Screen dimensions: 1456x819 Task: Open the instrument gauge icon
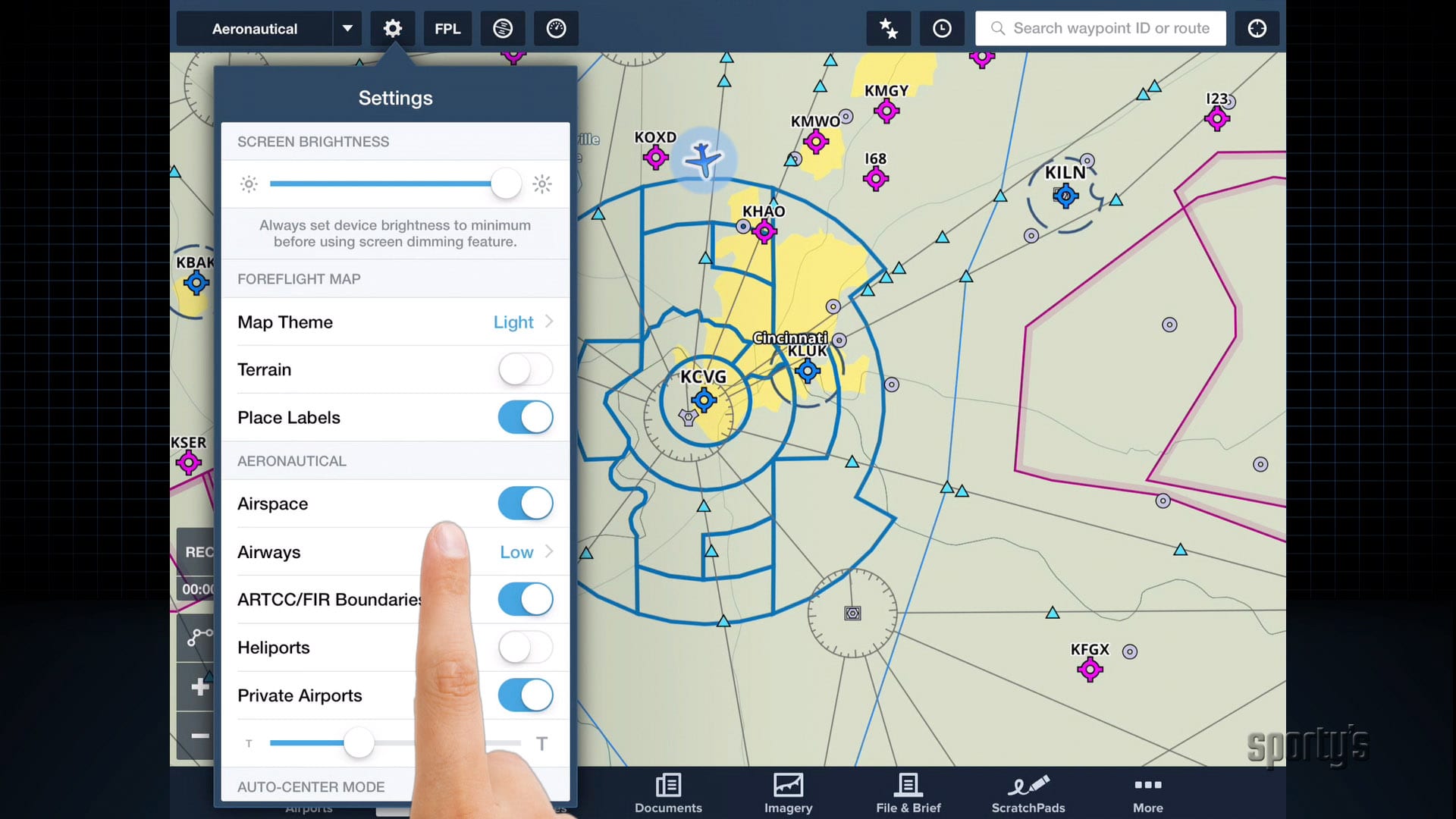(x=556, y=29)
